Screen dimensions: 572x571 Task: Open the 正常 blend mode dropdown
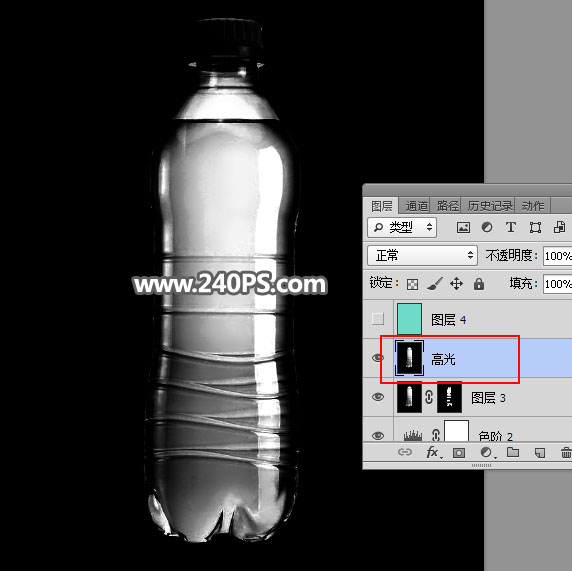pyautogui.click(x=422, y=255)
